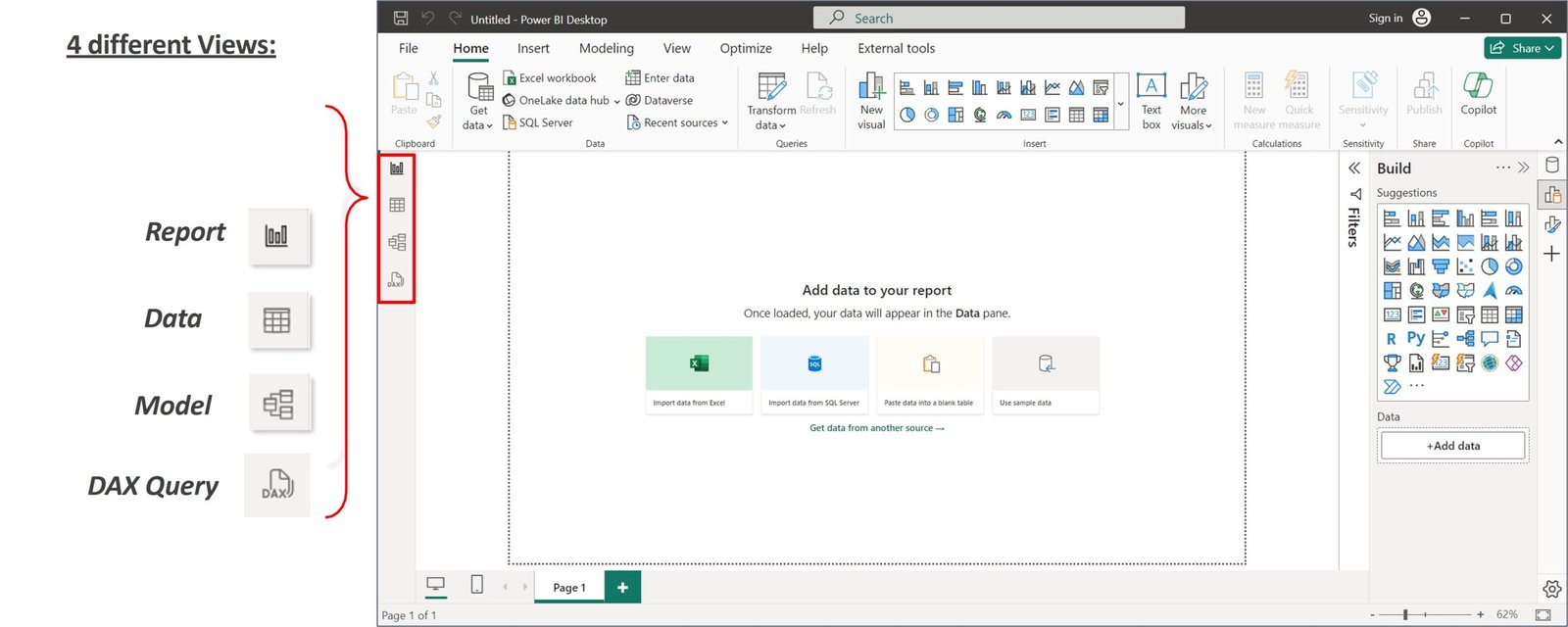This screenshot has height=627, width=1568.
Task: Pick the gauge visual in ribbon Insert gallery
Action: pos(1004,115)
